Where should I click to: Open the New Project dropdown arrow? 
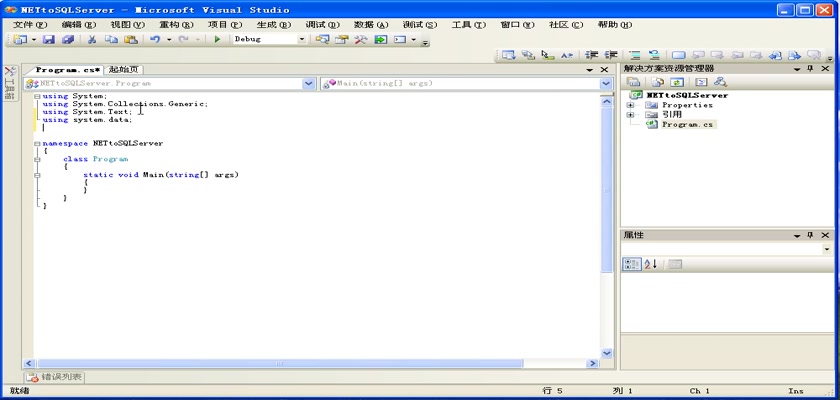click(x=33, y=40)
